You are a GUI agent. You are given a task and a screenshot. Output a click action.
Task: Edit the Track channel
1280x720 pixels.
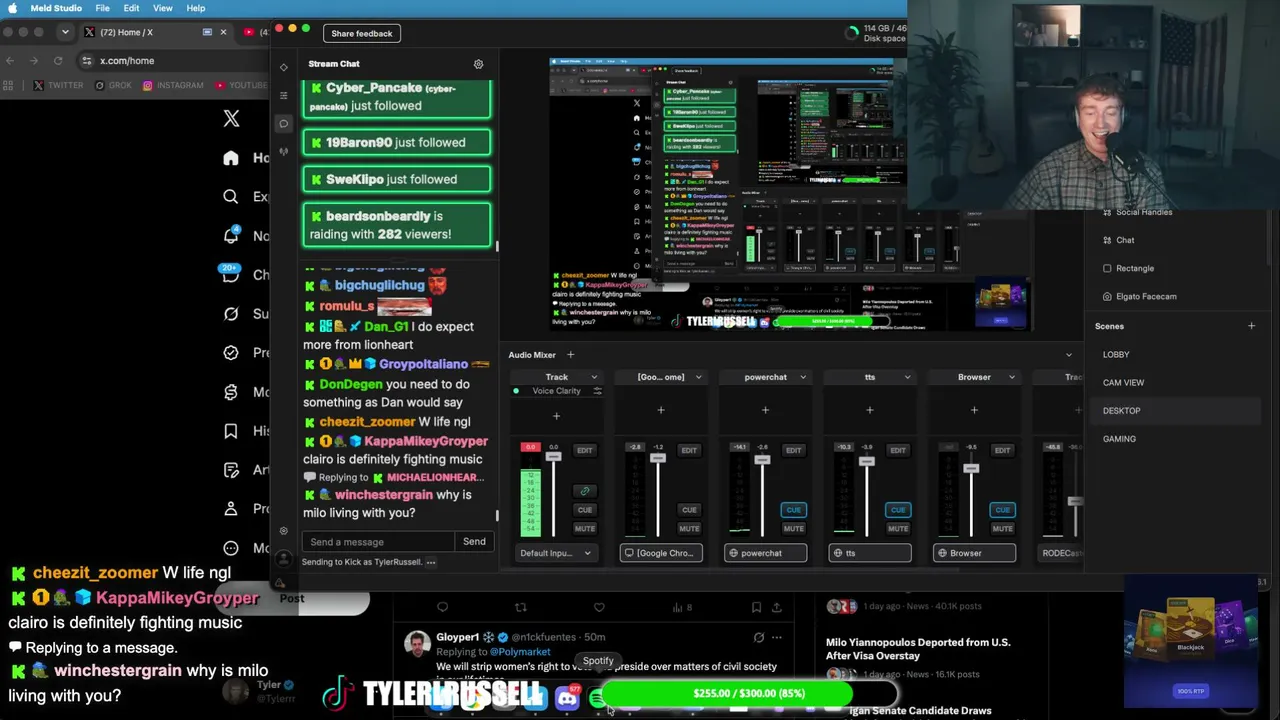[585, 451]
